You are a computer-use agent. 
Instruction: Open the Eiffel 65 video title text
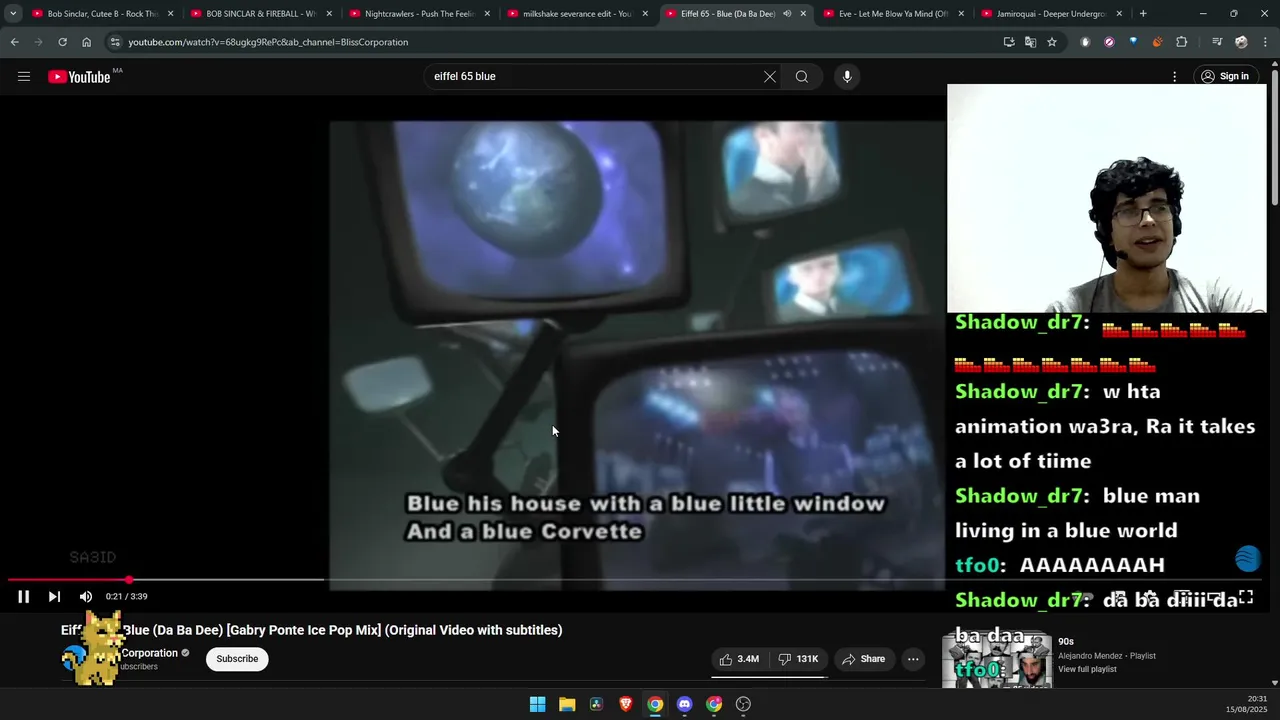[312, 630]
